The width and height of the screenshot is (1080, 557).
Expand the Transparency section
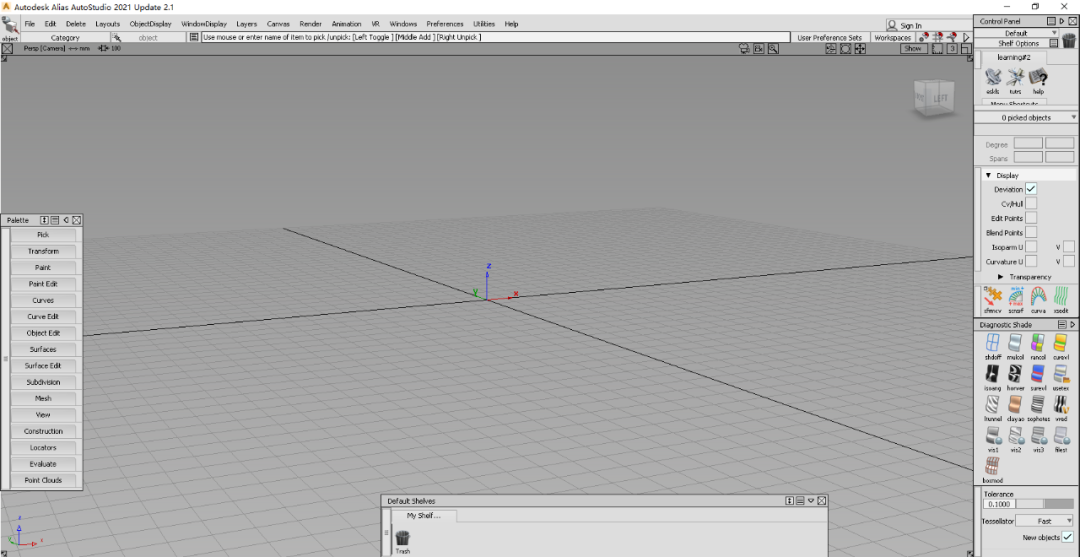coord(1000,277)
